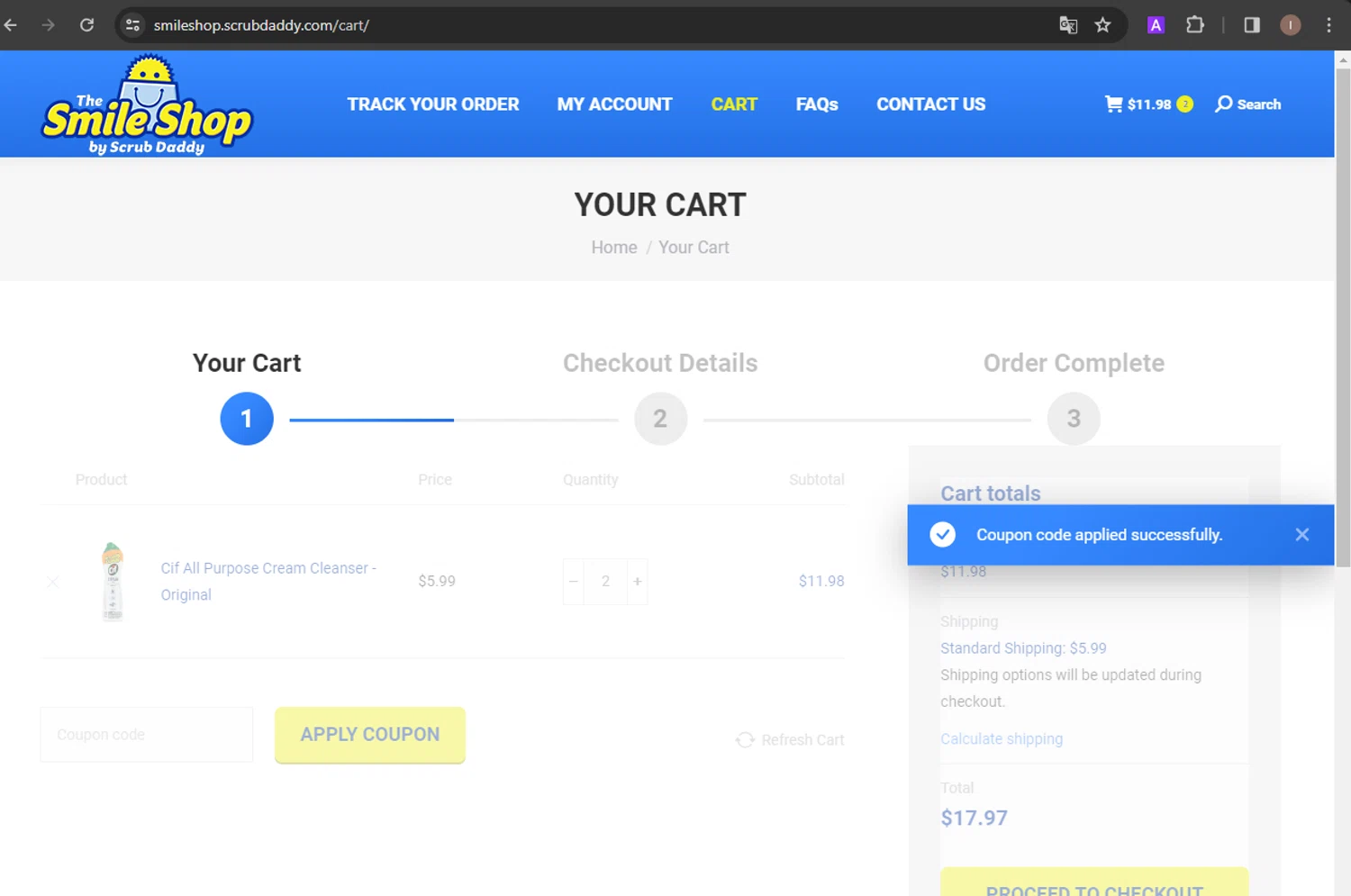The height and width of the screenshot is (896, 1351).
Task: Decrease quantity with minus button
Action: [573, 582]
